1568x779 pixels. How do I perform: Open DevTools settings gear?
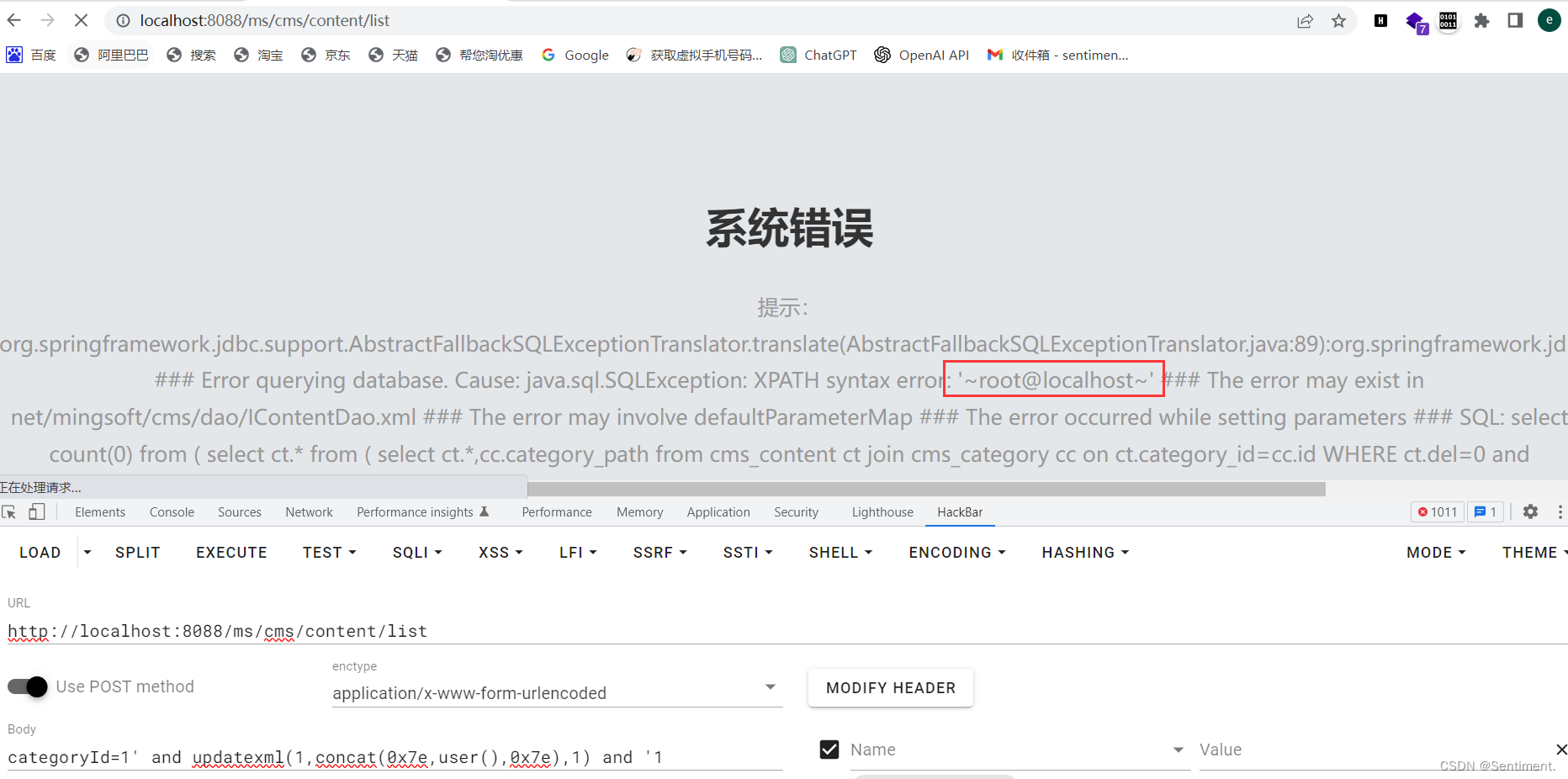(1530, 511)
